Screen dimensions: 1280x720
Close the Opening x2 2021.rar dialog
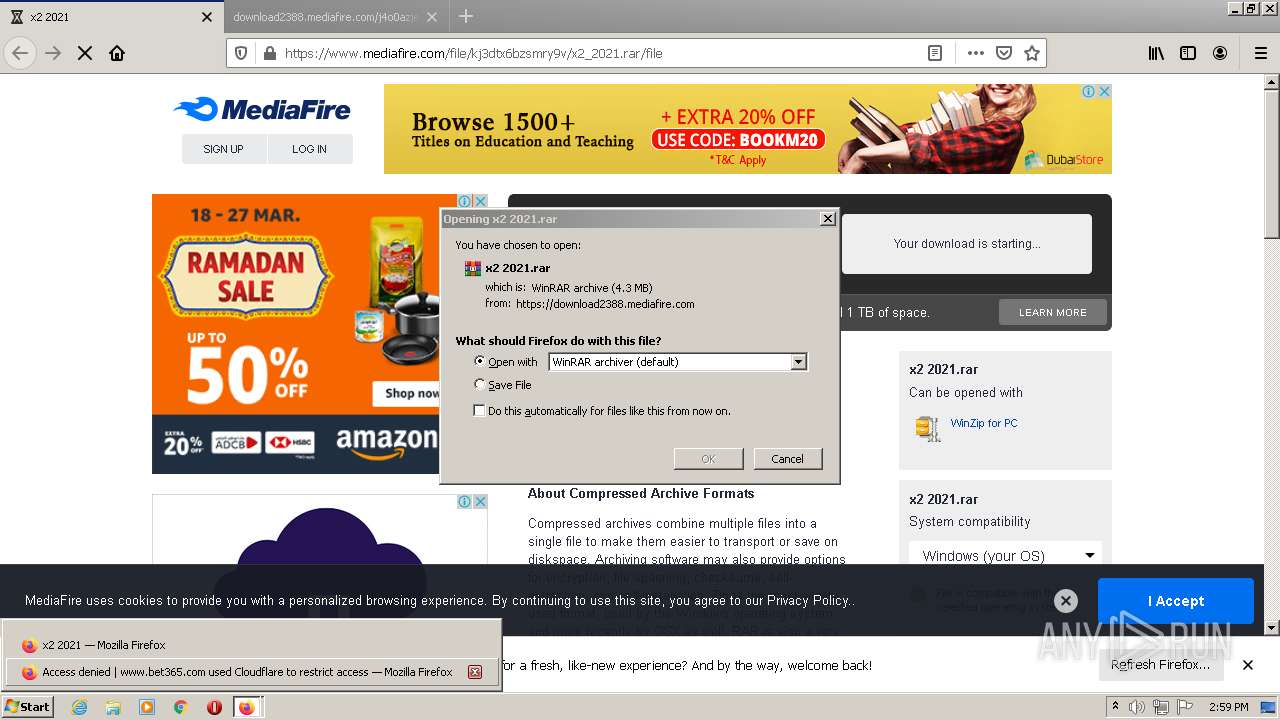pos(827,219)
